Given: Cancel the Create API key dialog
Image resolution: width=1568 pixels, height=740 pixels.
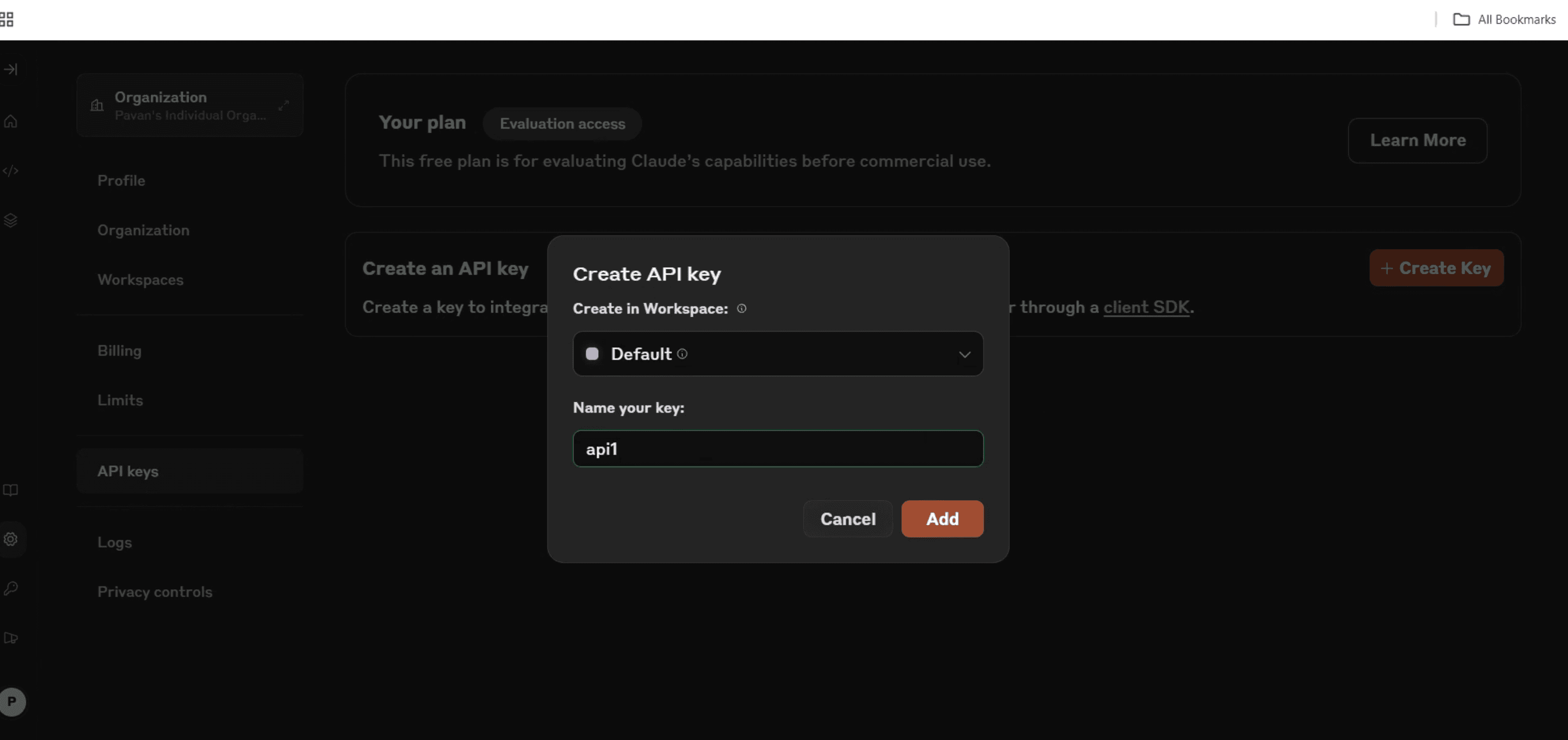Looking at the screenshot, I should (x=848, y=519).
